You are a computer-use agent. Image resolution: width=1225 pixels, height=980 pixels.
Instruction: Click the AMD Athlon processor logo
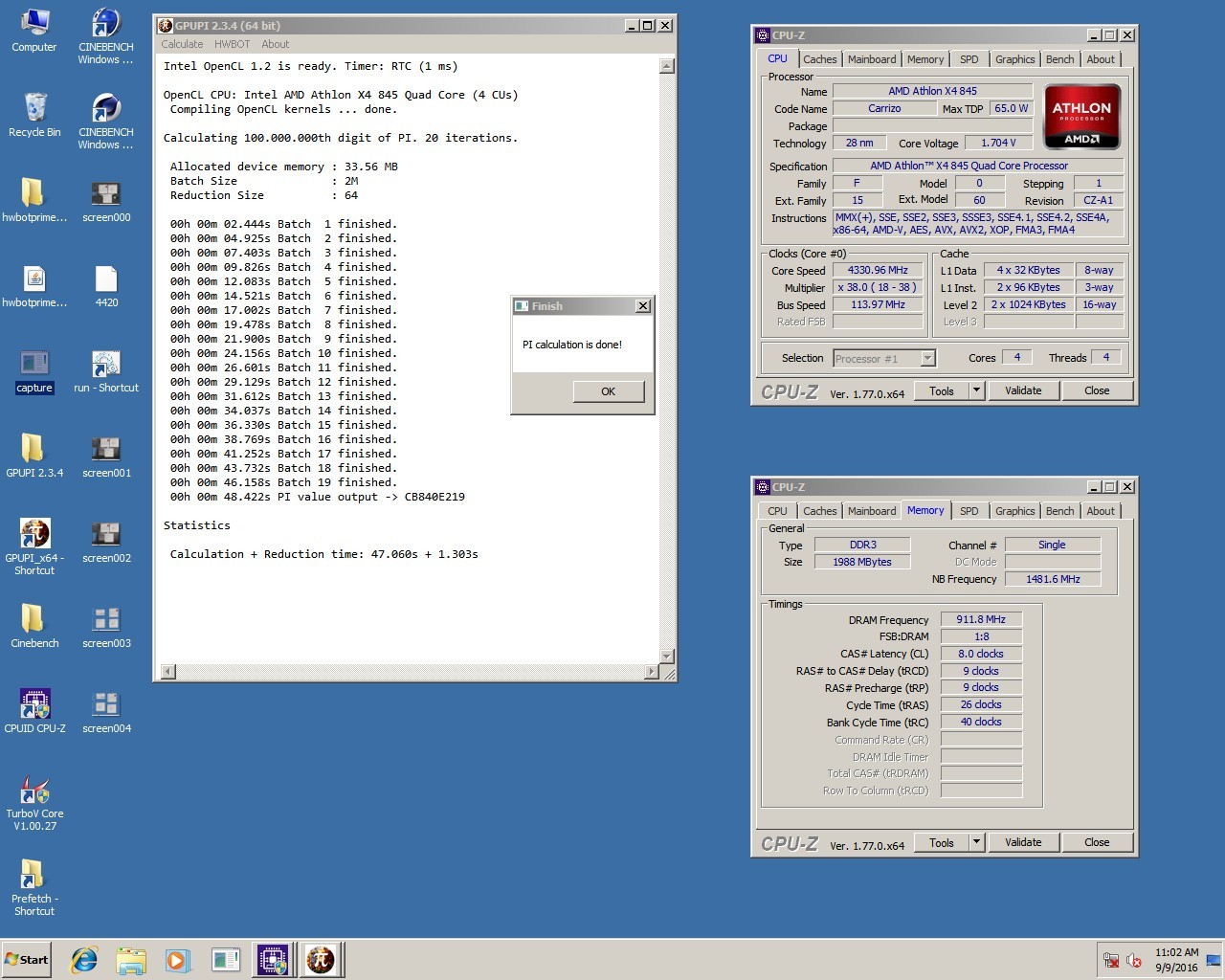tap(1081, 117)
